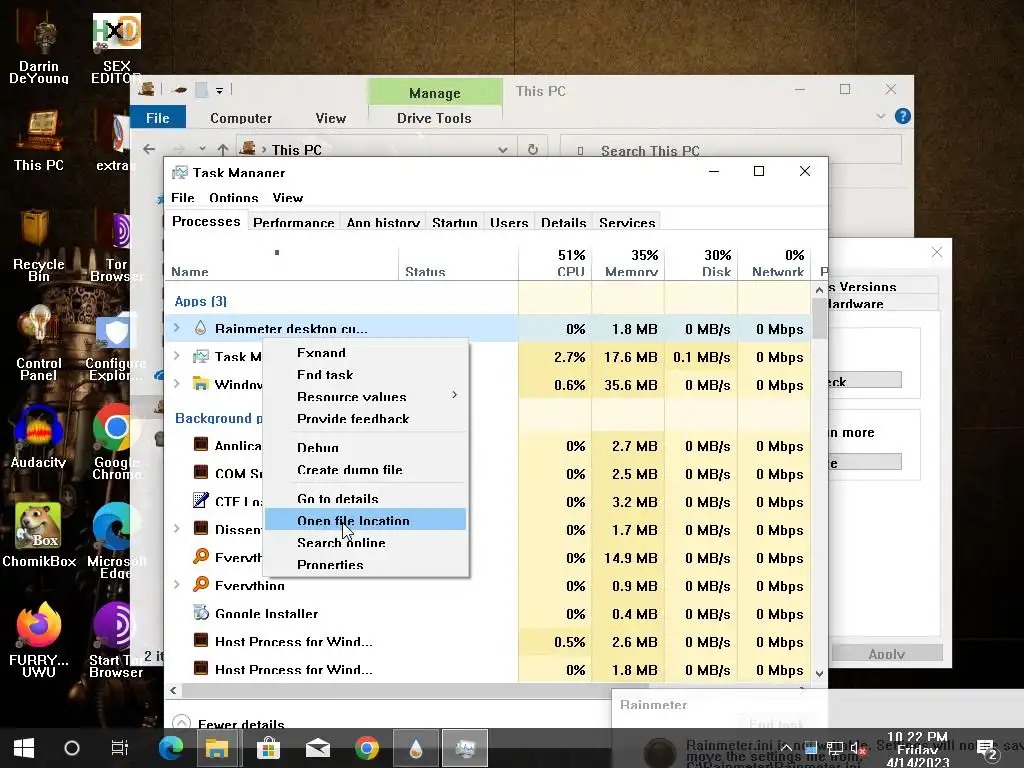Open Google Chrome taskbar icon
Image resolution: width=1024 pixels, height=768 pixels.
pos(367,748)
